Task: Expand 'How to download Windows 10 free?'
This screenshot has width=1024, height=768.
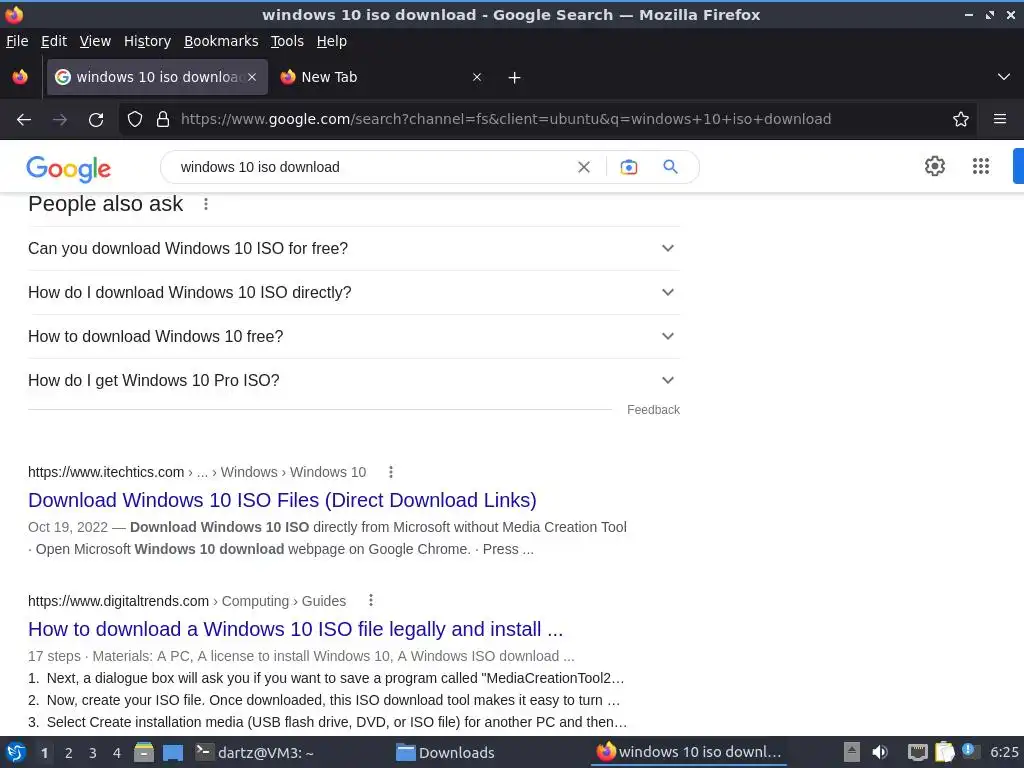Action: click(x=354, y=336)
